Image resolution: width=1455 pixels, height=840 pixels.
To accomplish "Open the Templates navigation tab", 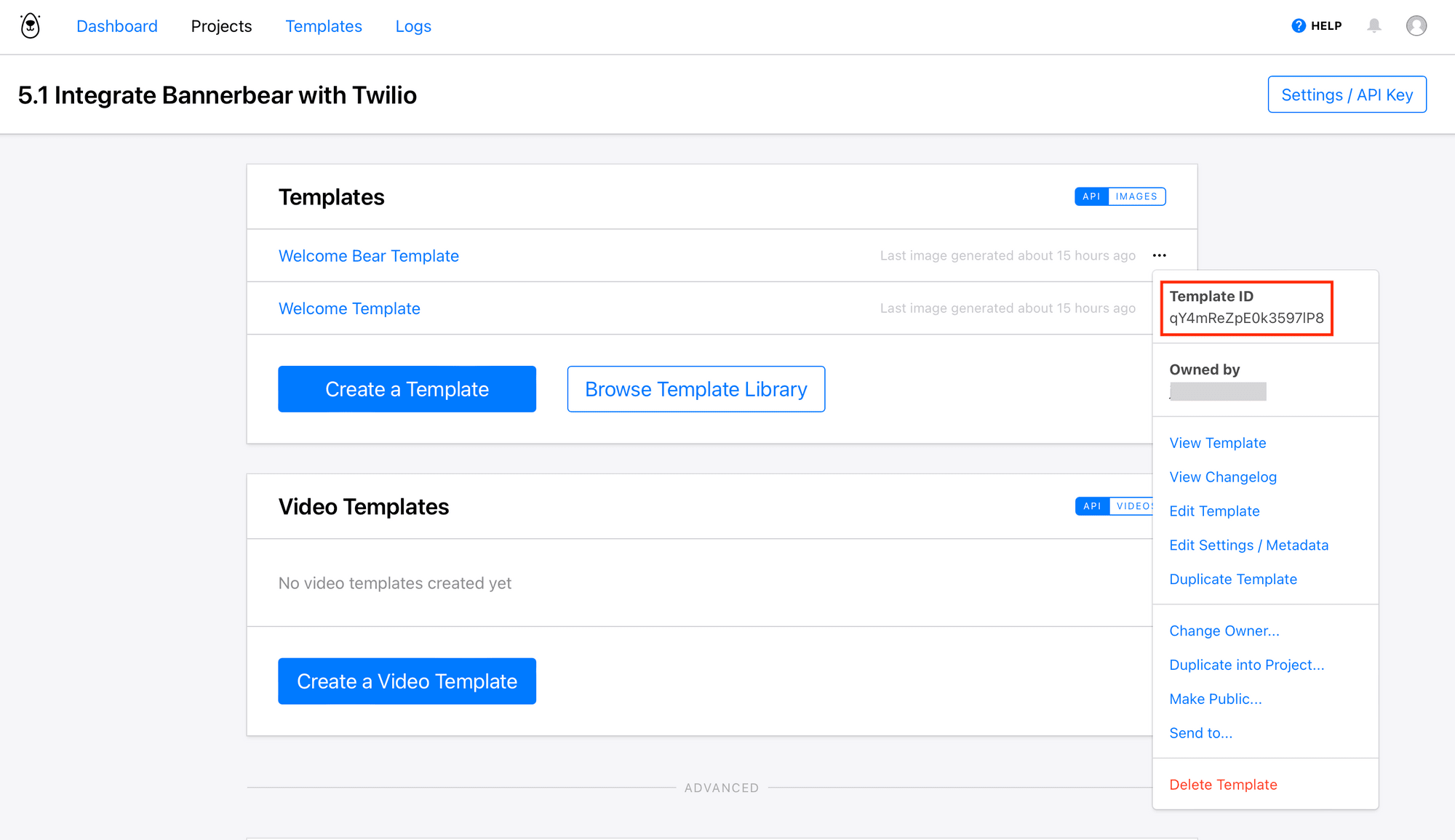I will 323,26.
